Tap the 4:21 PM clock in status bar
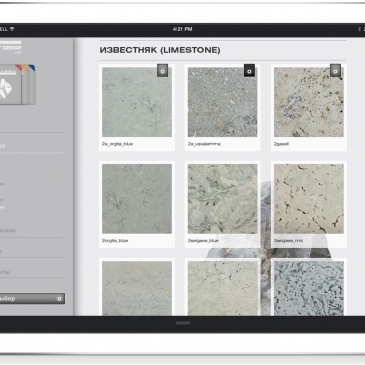This screenshot has height=365, width=365. pos(182,29)
